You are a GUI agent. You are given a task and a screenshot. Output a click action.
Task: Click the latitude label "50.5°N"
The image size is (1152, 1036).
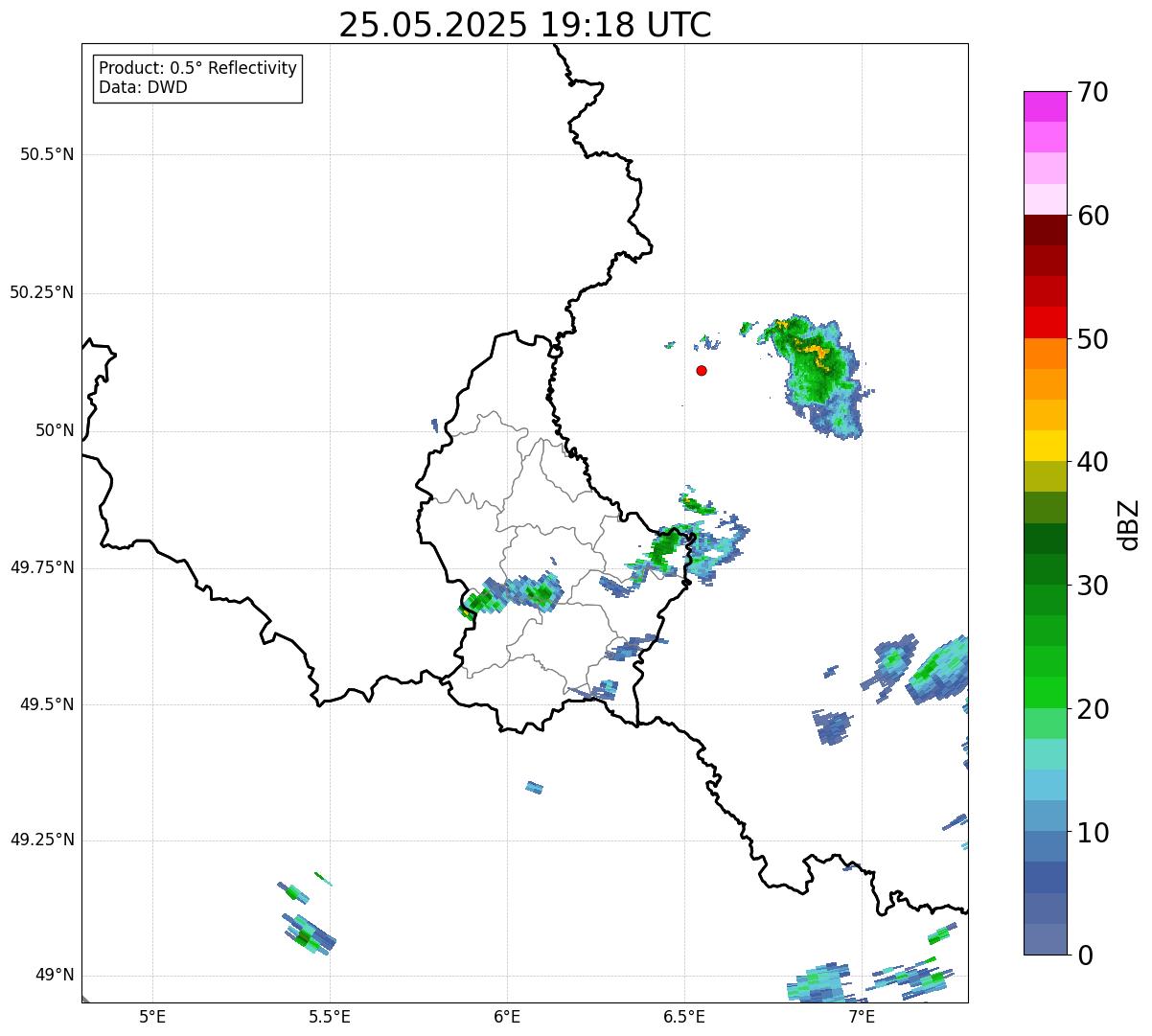pos(47,154)
